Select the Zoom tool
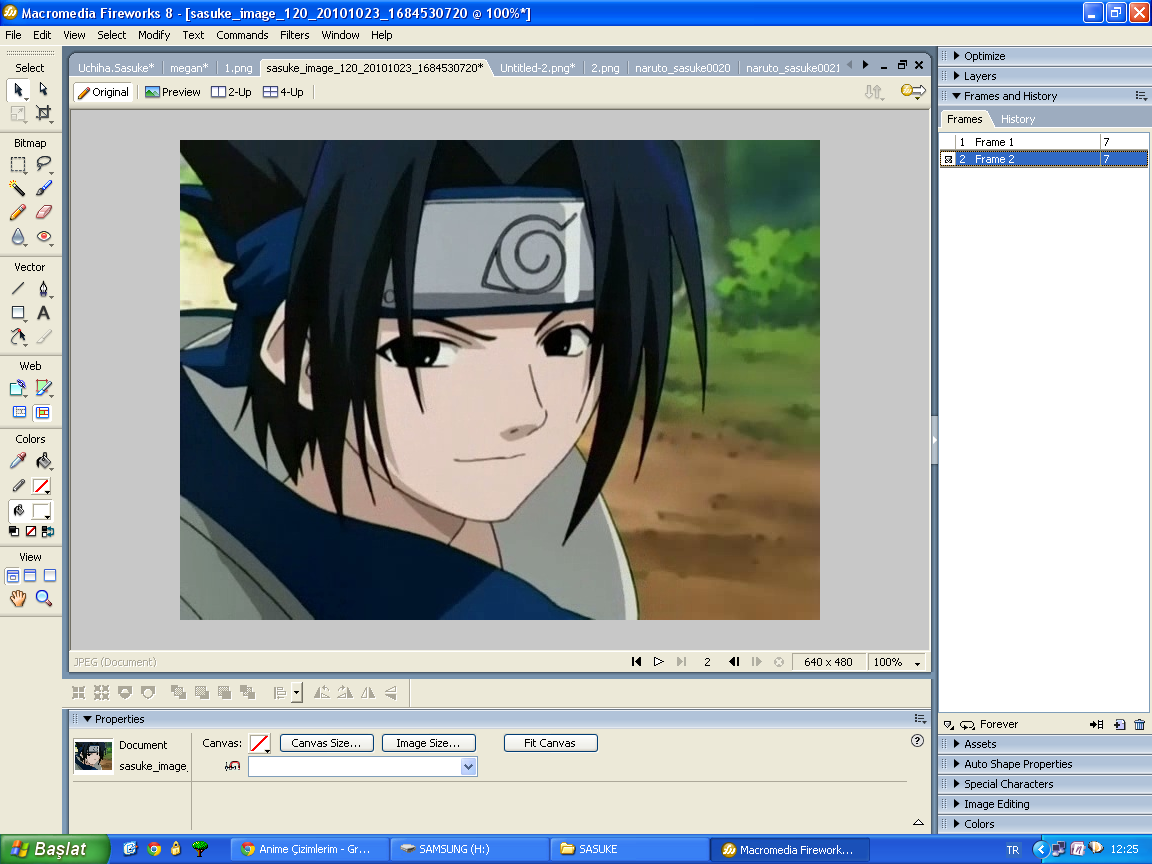The height and width of the screenshot is (864, 1152). [x=43, y=598]
